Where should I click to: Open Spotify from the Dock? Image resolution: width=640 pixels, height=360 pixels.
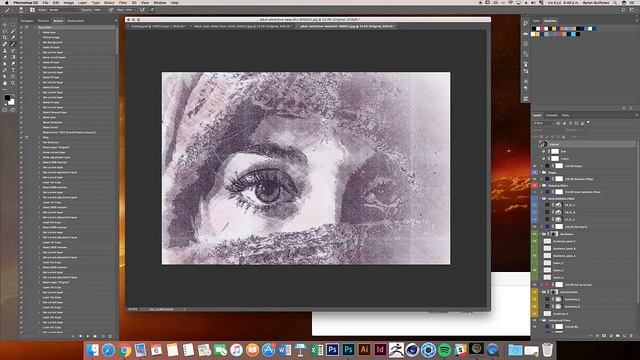(444, 350)
